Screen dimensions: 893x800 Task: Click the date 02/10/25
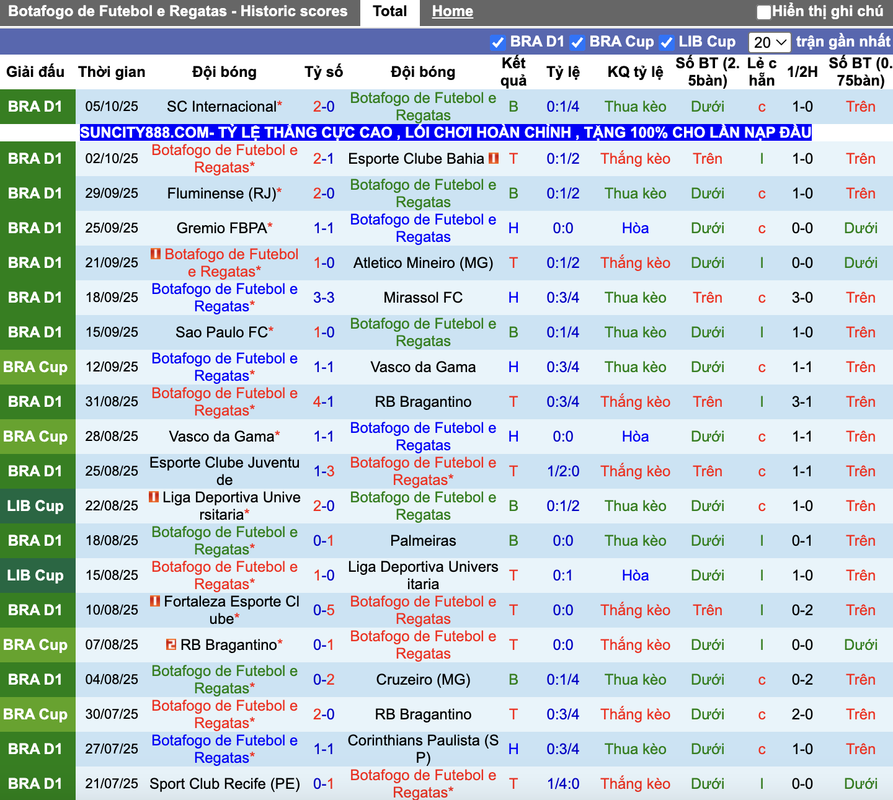point(112,159)
